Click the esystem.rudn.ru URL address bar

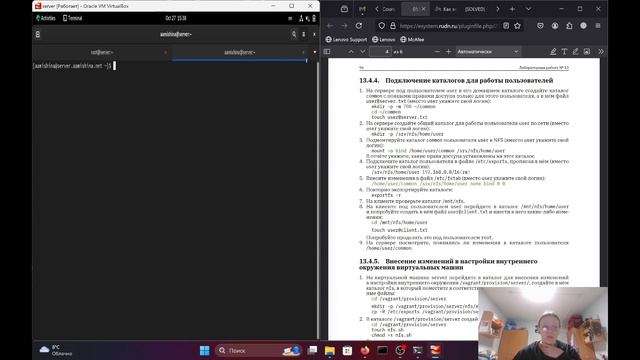[448, 26]
